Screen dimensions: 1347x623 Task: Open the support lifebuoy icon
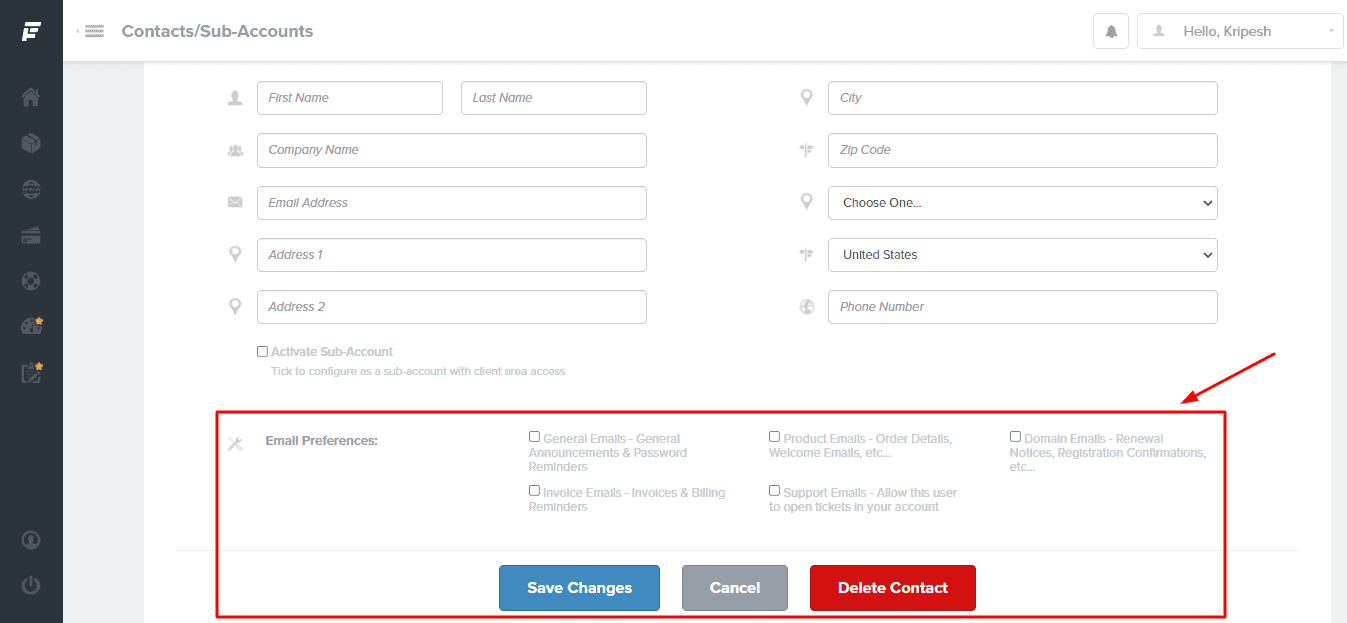pos(31,282)
